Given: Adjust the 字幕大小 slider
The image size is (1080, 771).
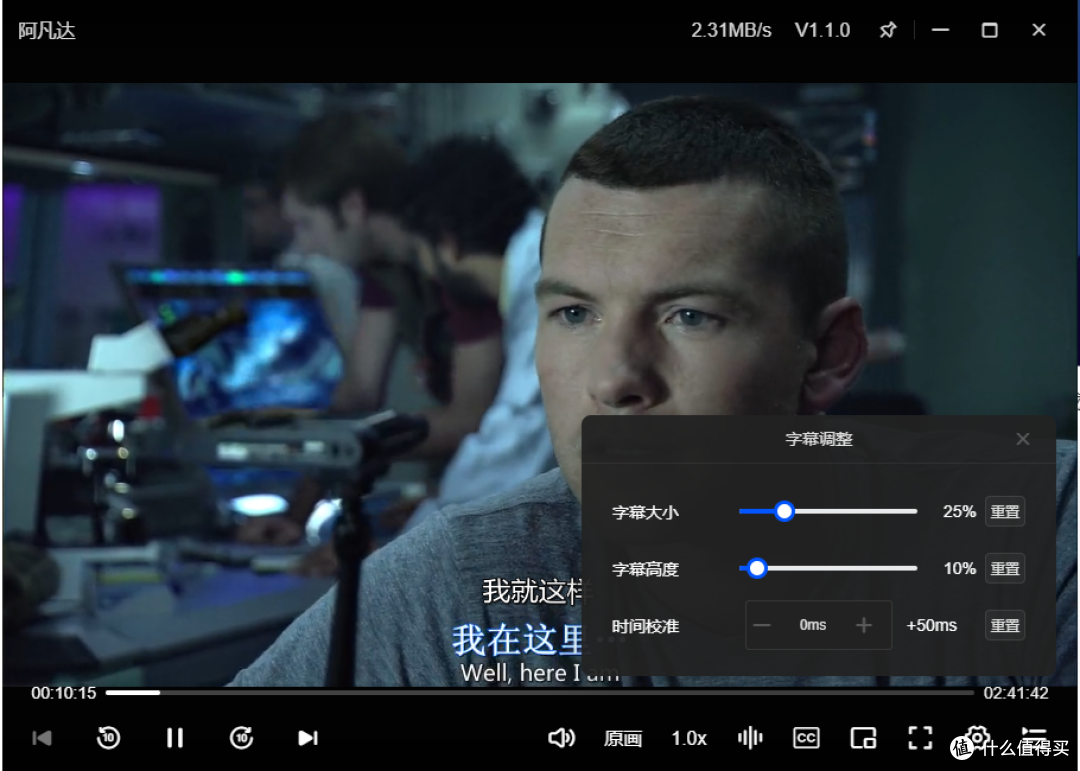Looking at the screenshot, I should [828, 511].
